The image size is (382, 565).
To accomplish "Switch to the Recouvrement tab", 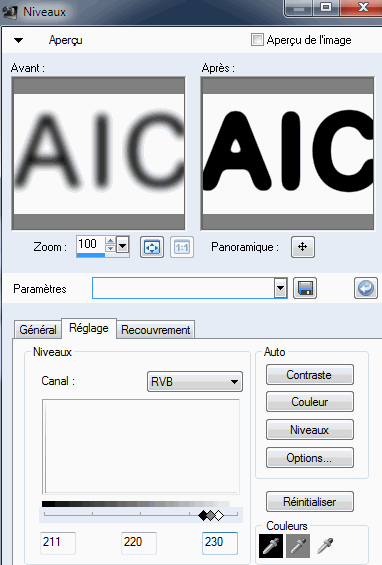I will (155, 330).
